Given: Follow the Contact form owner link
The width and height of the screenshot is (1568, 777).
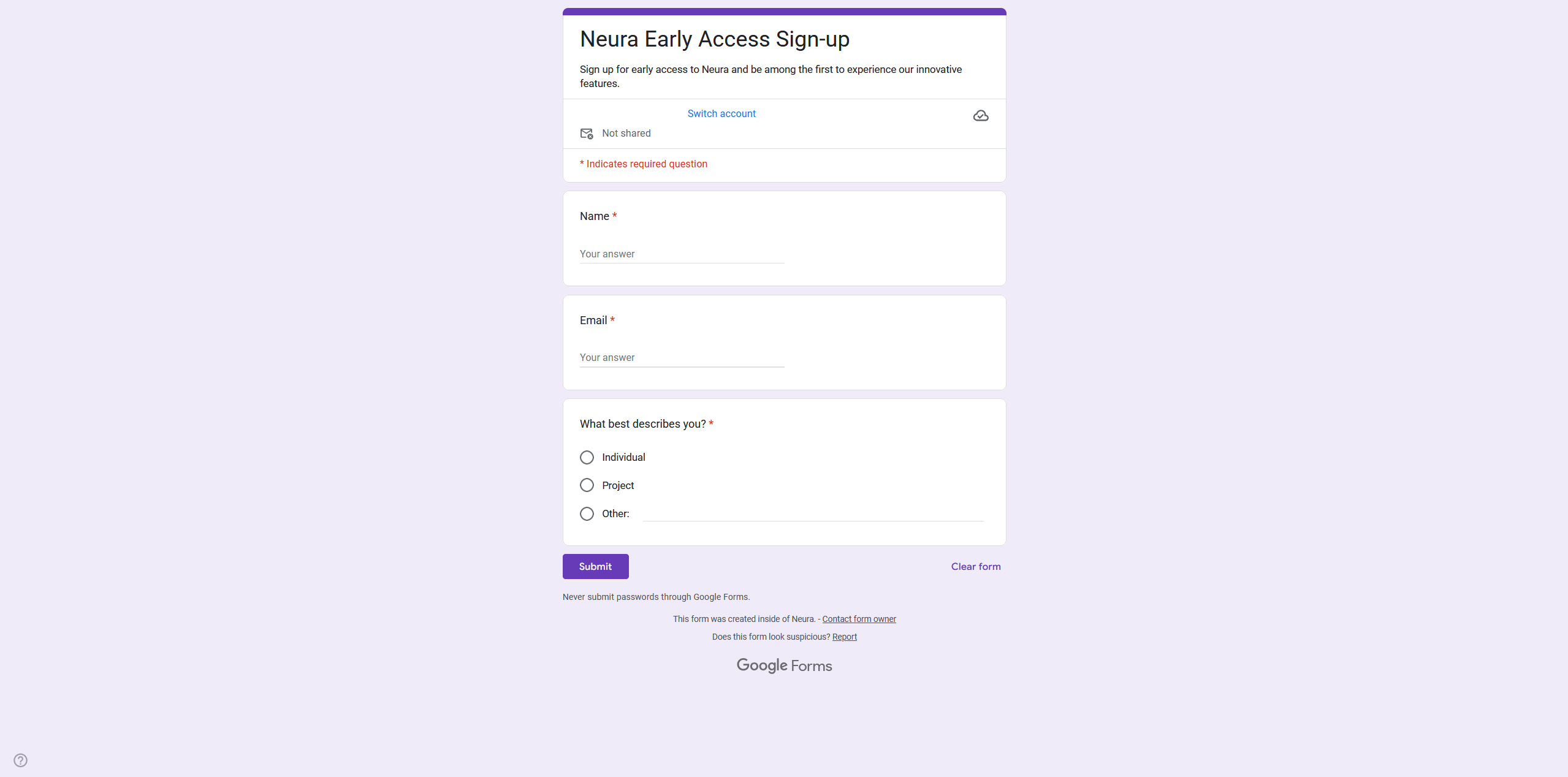Looking at the screenshot, I should 859,619.
